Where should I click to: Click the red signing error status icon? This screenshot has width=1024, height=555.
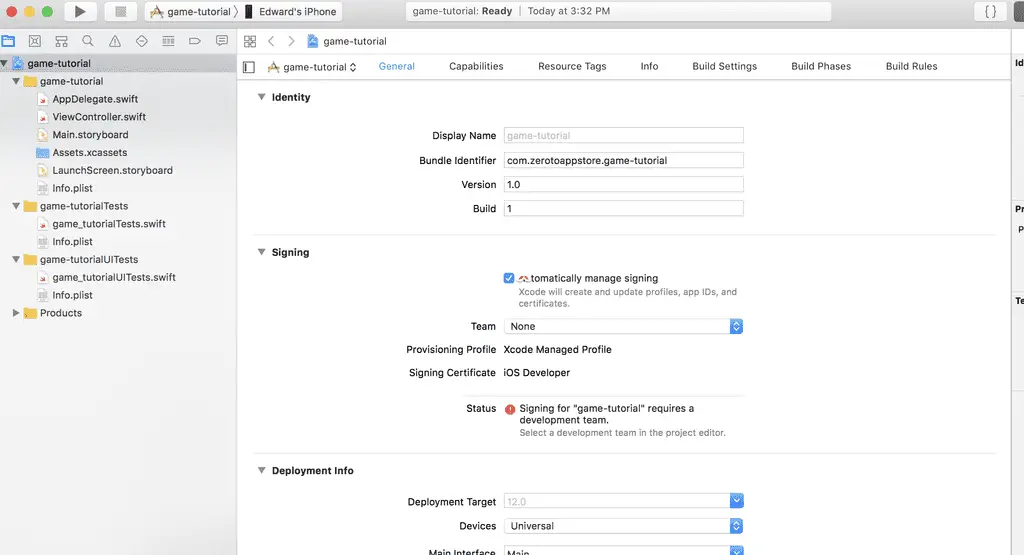(x=510, y=409)
